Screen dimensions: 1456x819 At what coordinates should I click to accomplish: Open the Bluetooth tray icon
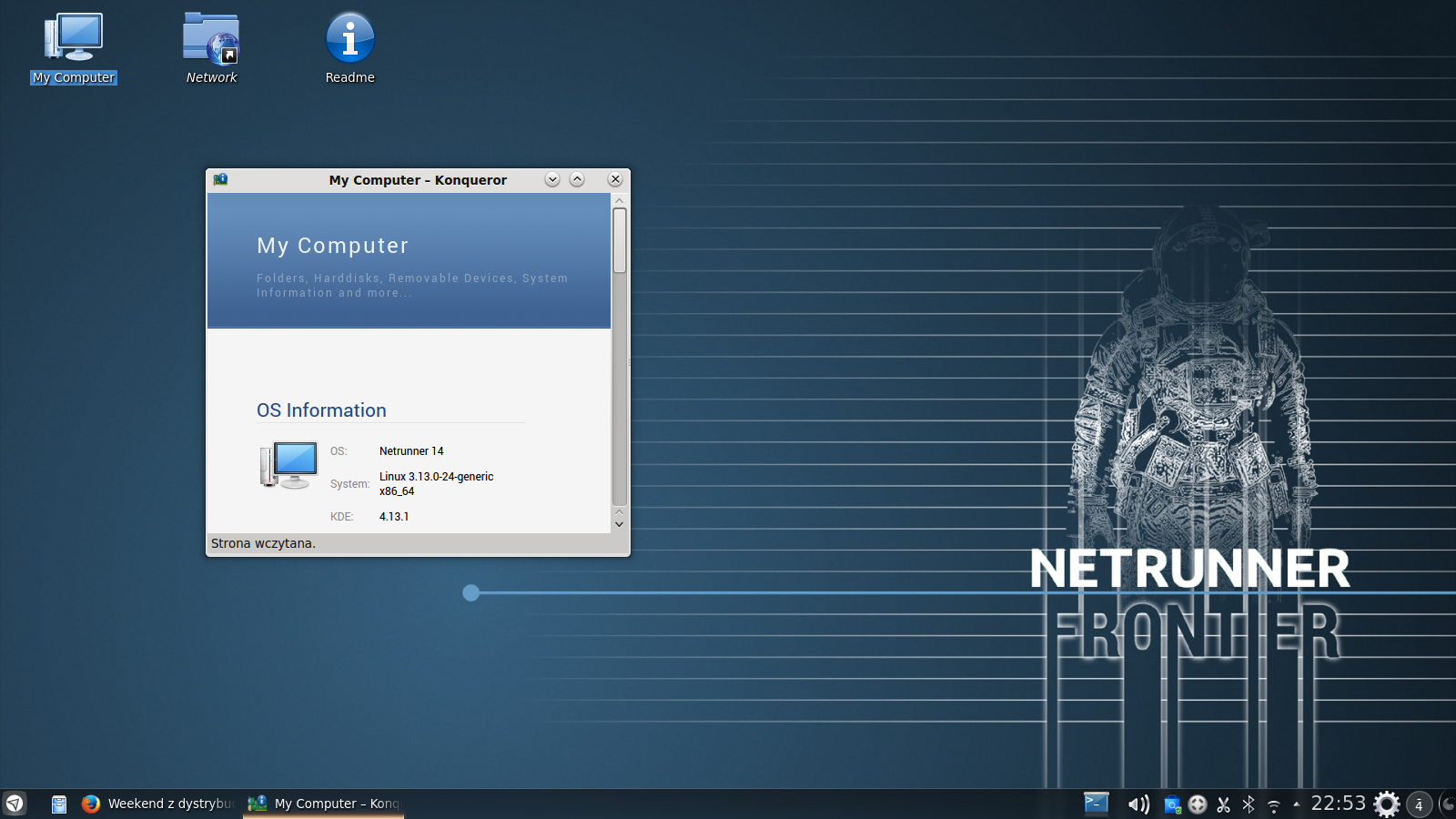click(1249, 804)
